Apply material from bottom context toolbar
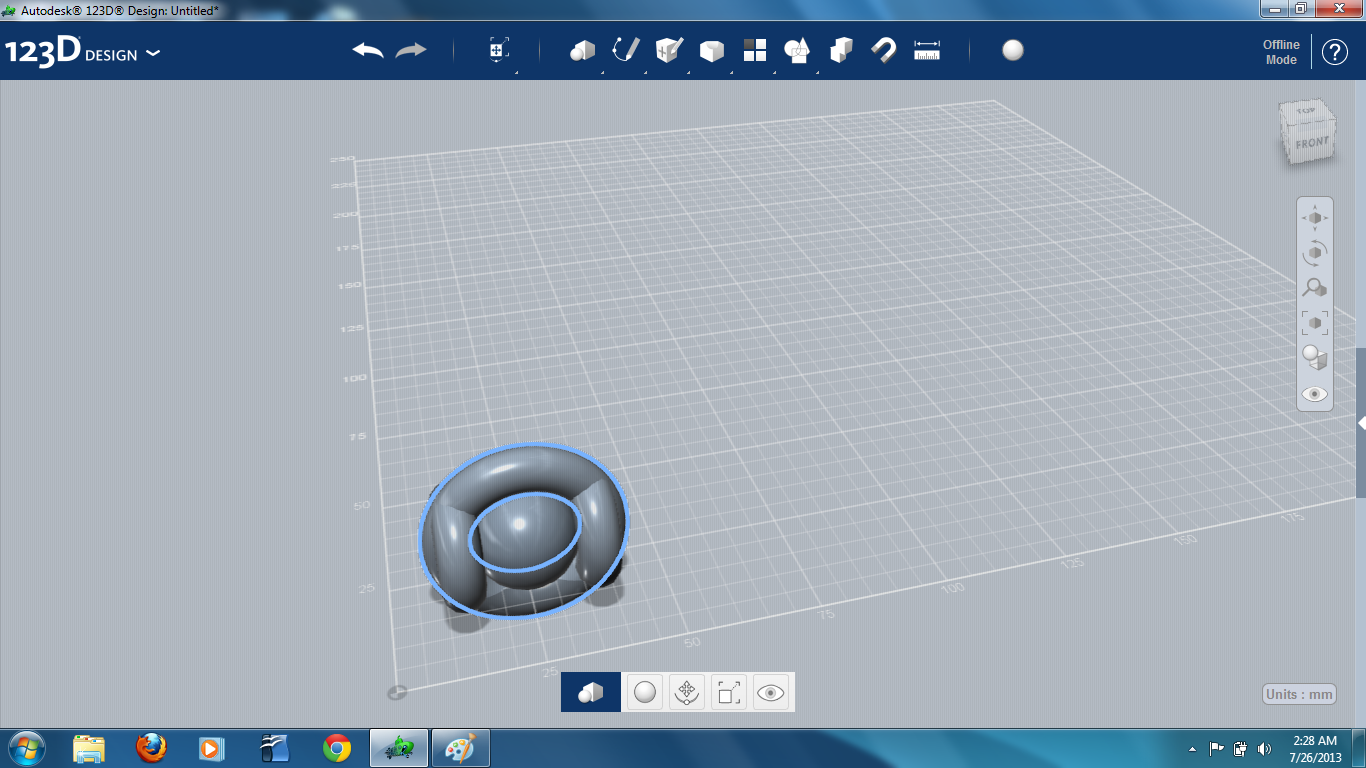The height and width of the screenshot is (768, 1366). tap(645, 692)
